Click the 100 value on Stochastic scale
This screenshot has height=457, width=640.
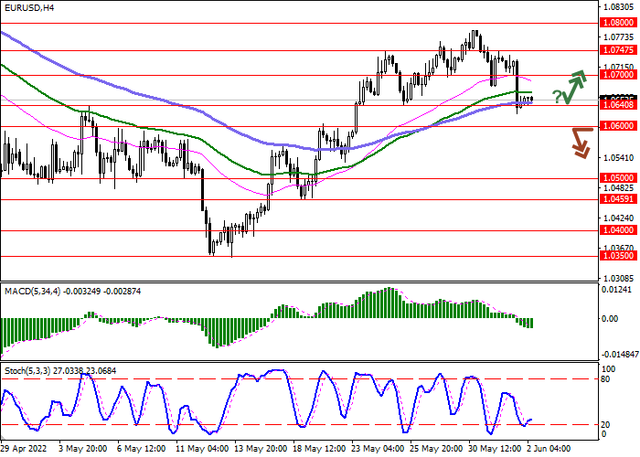click(609, 369)
